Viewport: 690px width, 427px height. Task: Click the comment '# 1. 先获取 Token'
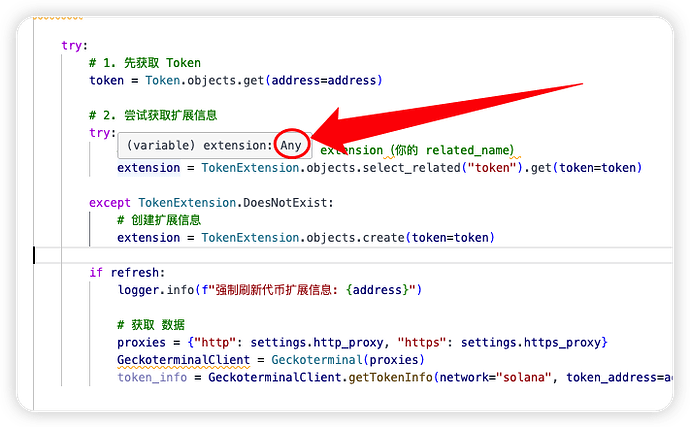click(x=145, y=63)
